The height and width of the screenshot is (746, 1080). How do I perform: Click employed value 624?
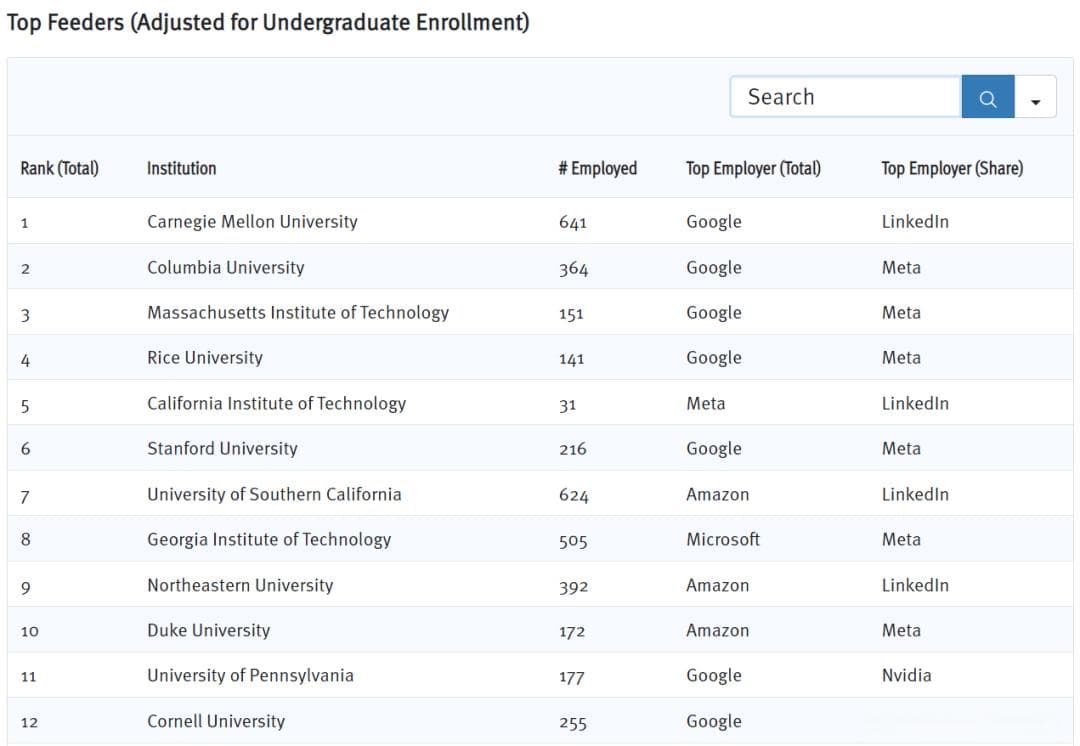coord(573,495)
